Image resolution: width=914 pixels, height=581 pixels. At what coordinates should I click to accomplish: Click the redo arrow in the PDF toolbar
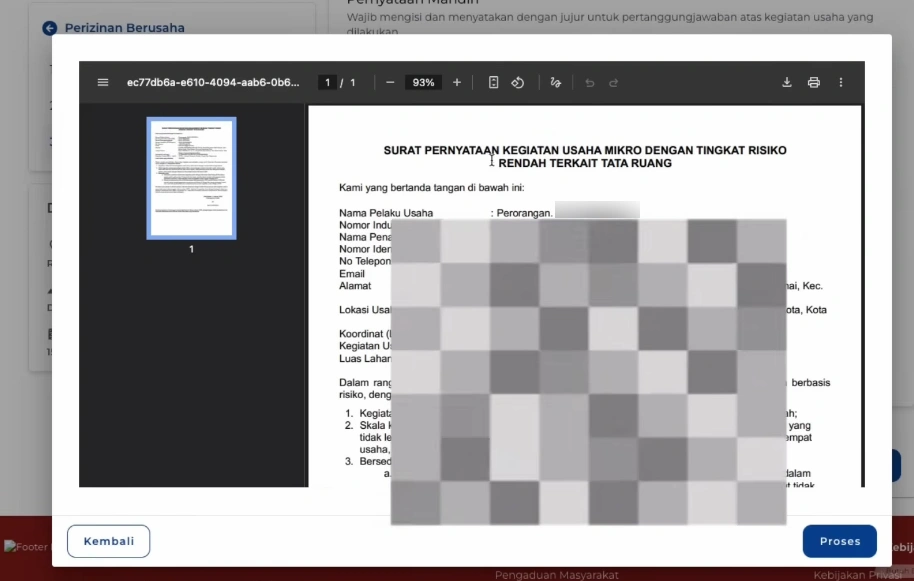coord(614,83)
